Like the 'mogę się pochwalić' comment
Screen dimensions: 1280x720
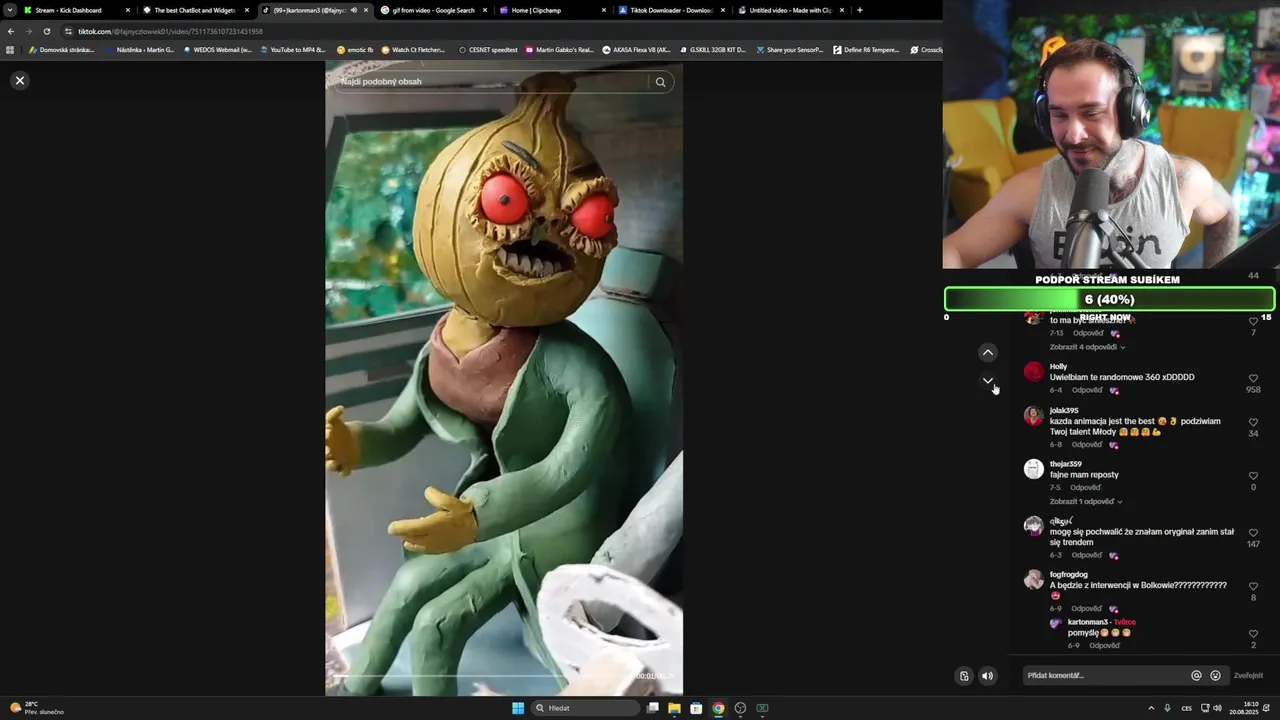coord(1253,533)
